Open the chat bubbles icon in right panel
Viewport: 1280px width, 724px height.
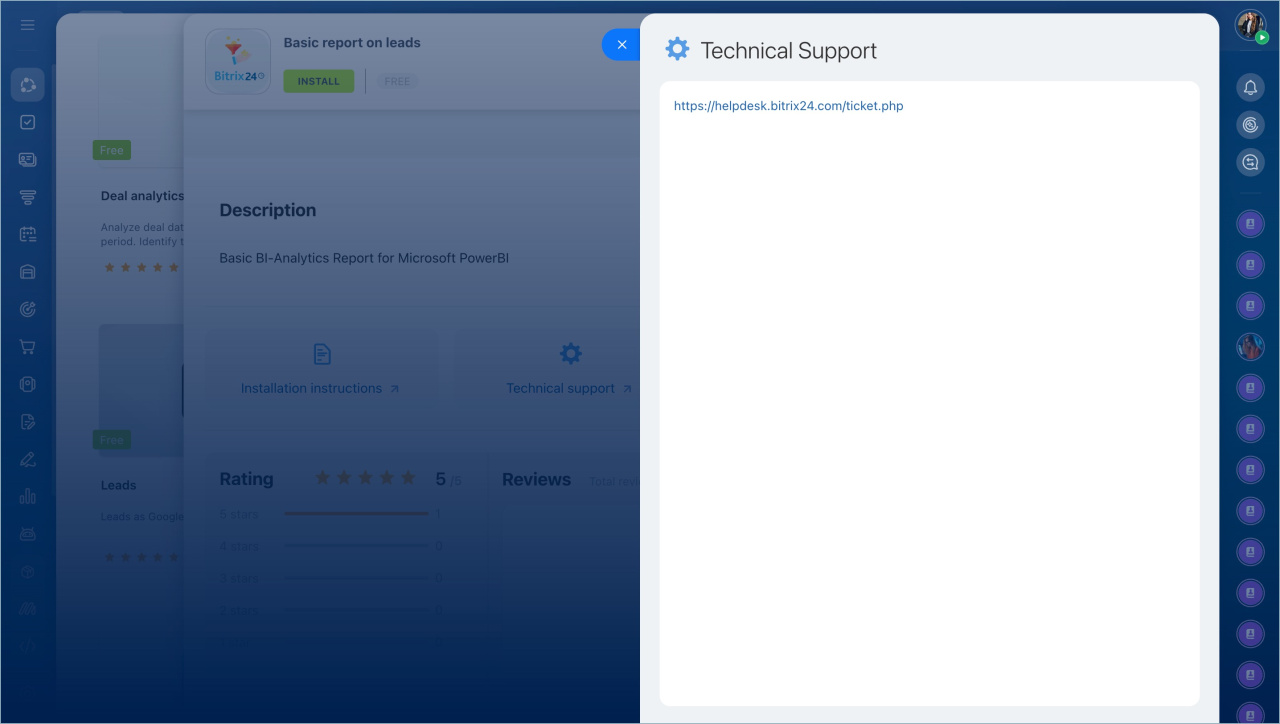tap(1250, 162)
